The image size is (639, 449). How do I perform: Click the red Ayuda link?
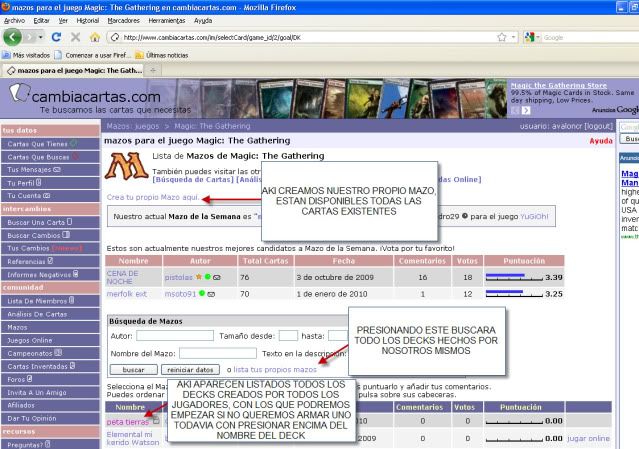(x=601, y=141)
